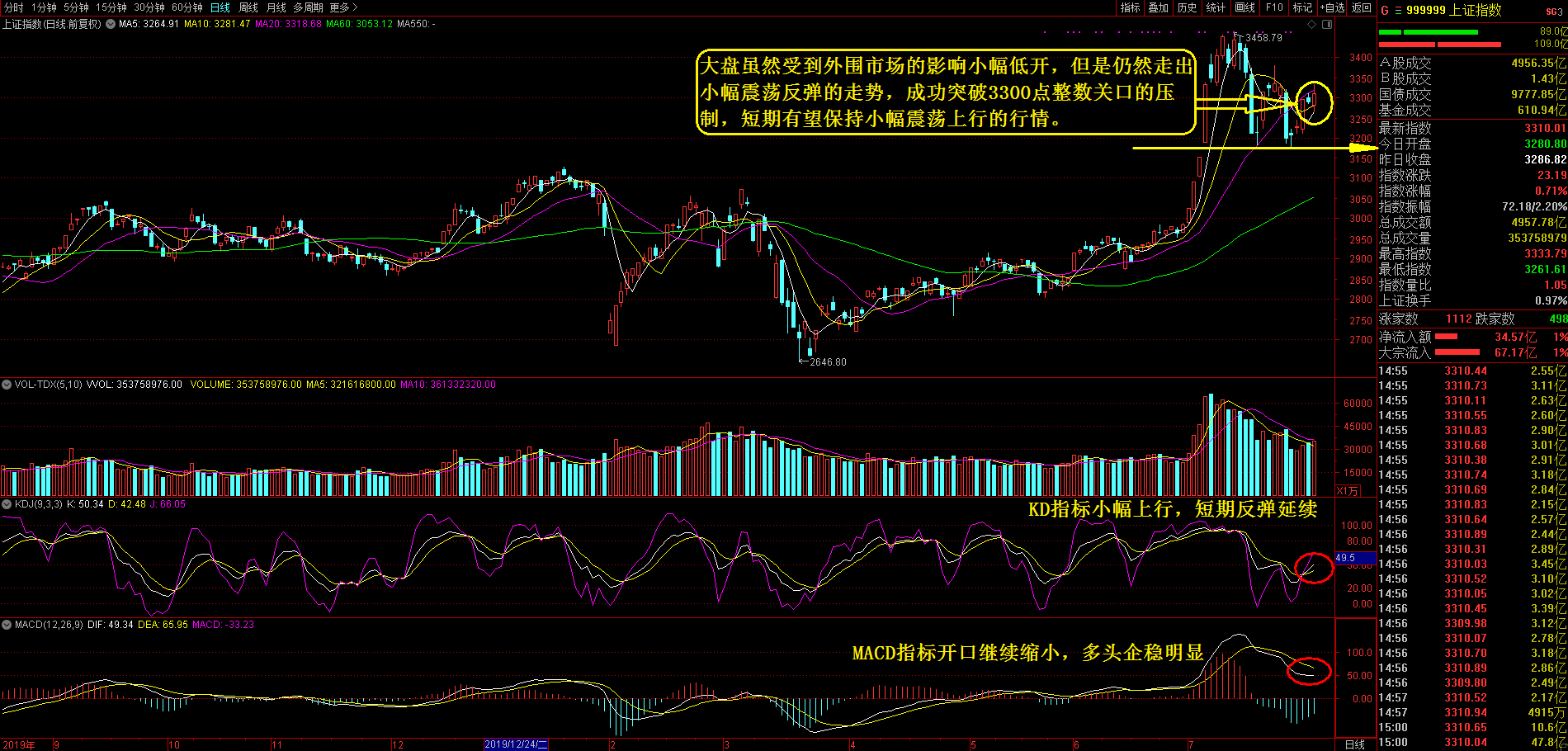Viewport: 1568px width, 751px height.
Task: Activate the 画线 drawing tool
Action: click(1244, 7)
